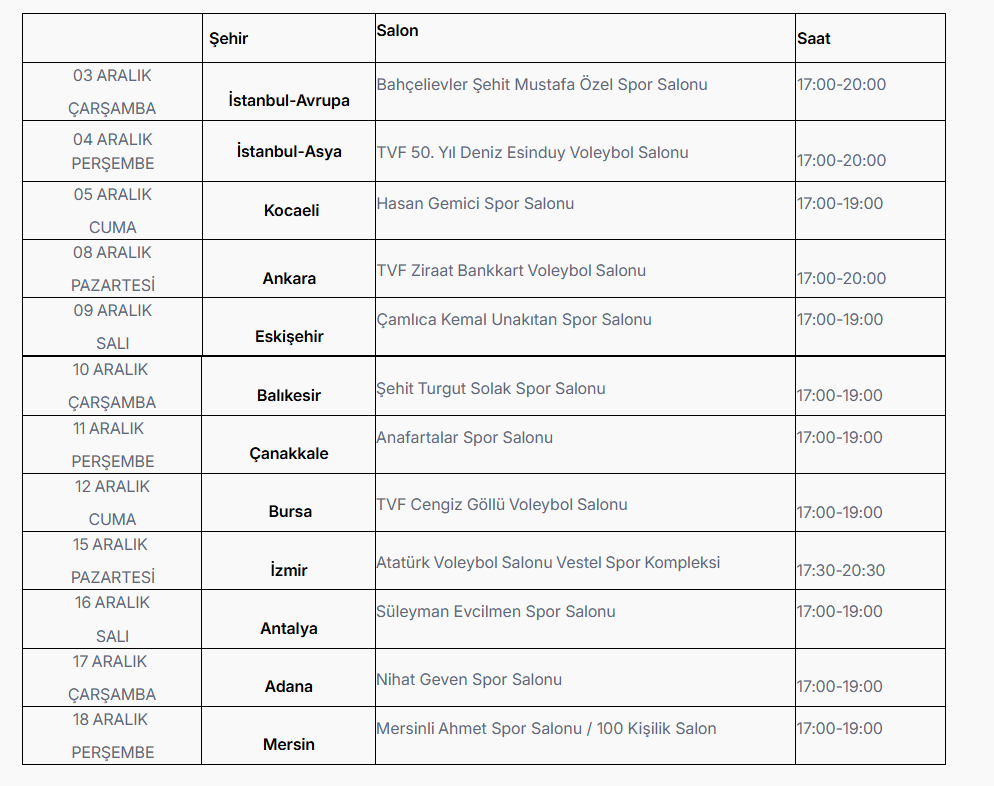Screen dimensions: 994x786
Task: Click Bahçelievler Şehit Mustafa Özel Spor Salonu
Action: pyautogui.click(x=541, y=85)
